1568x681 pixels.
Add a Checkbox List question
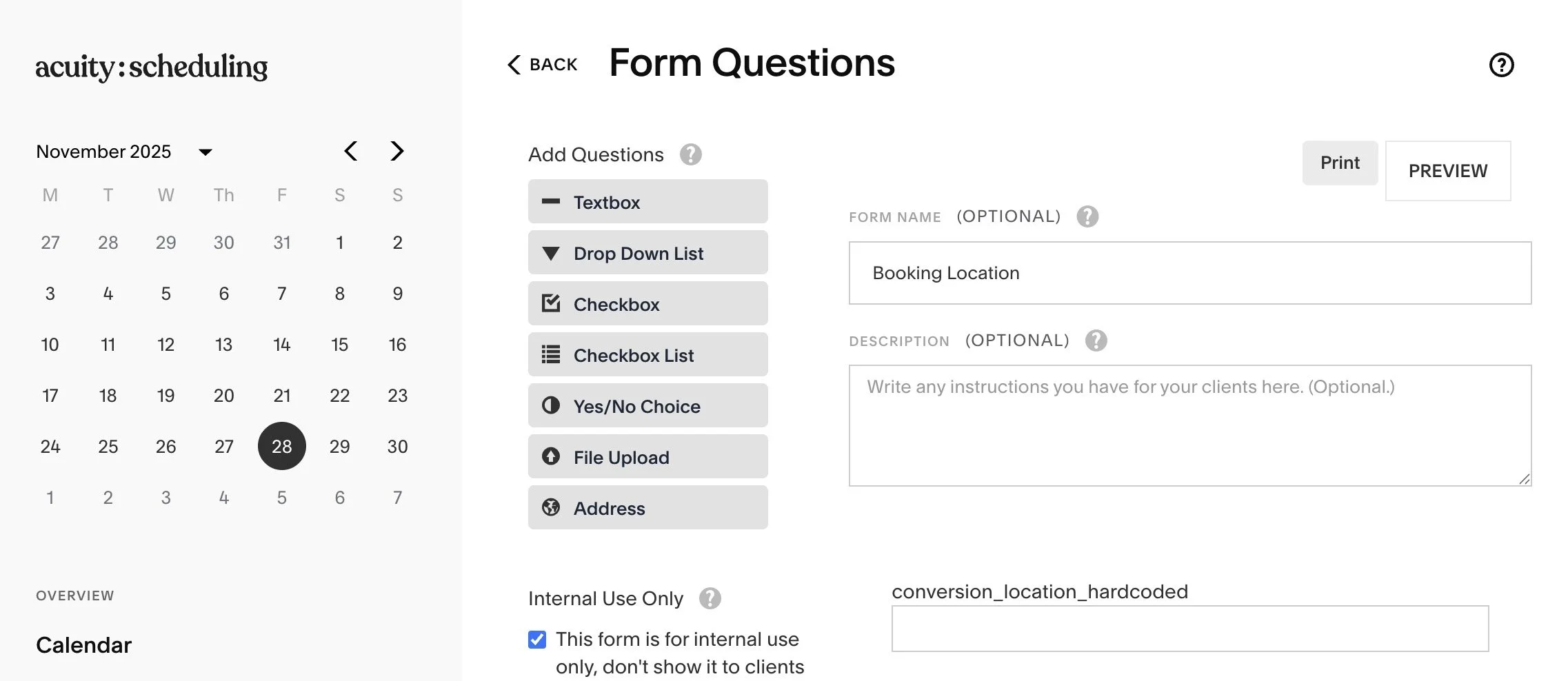click(647, 355)
